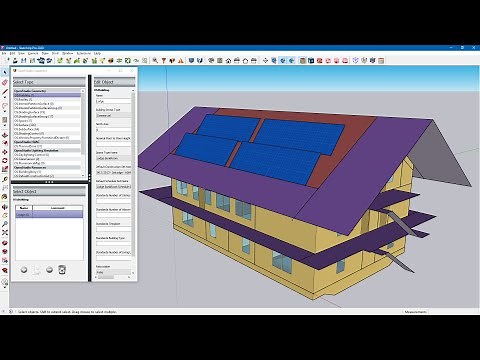The height and width of the screenshot is (360, 480).
Task: Expand the Line tool flyout arrow
Action: click(5, 97)
